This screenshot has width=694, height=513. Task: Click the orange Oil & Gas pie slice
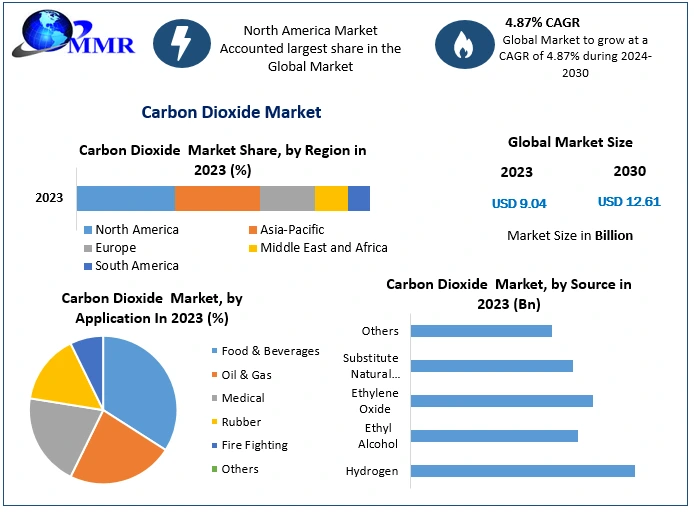tap(115, 455)
